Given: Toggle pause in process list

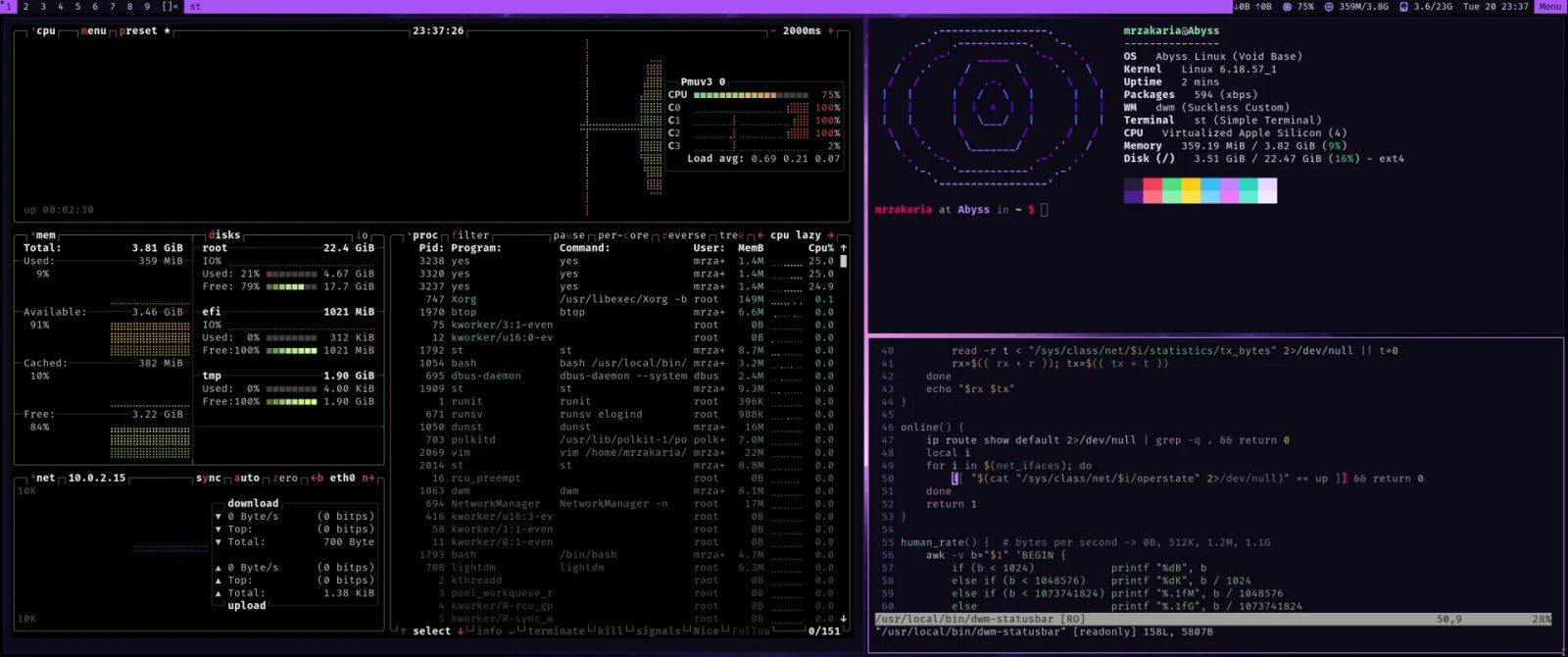Looking at the screenshot, I should click(568, 235).
